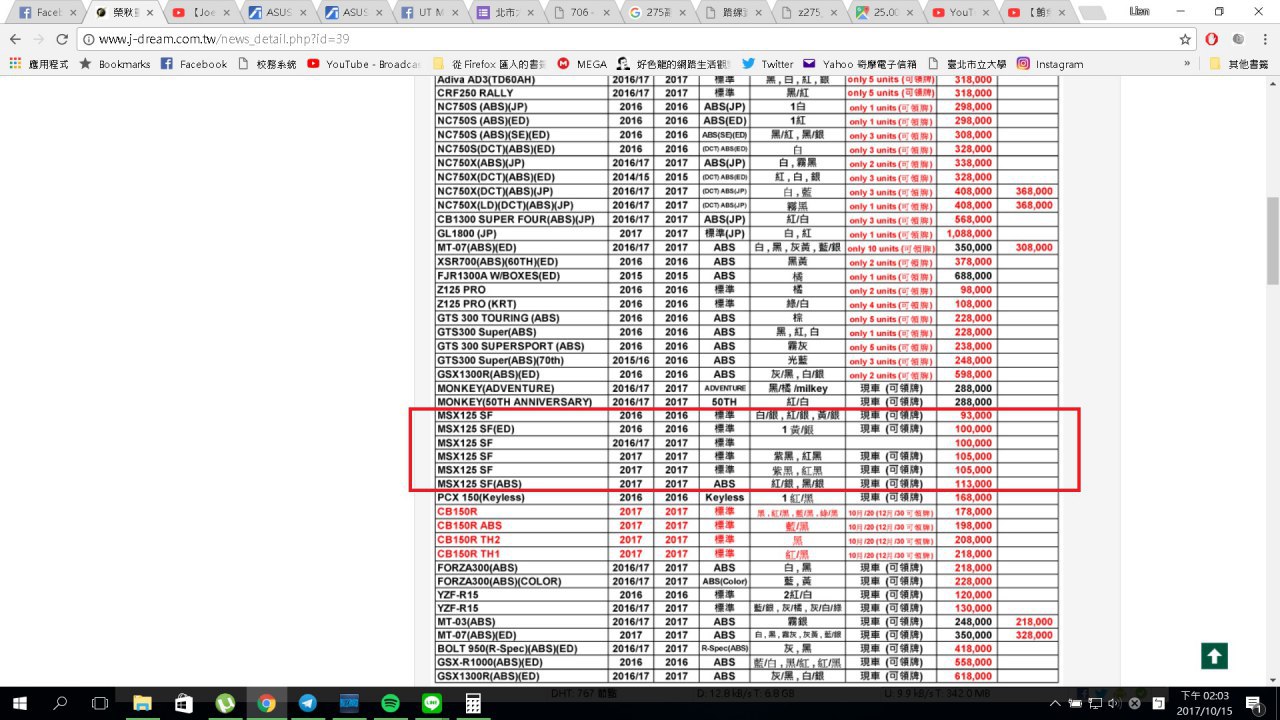Click the Opera extension icon in toolbar
This screenshot has width=1280, height=720.
tap(1211, 39)
